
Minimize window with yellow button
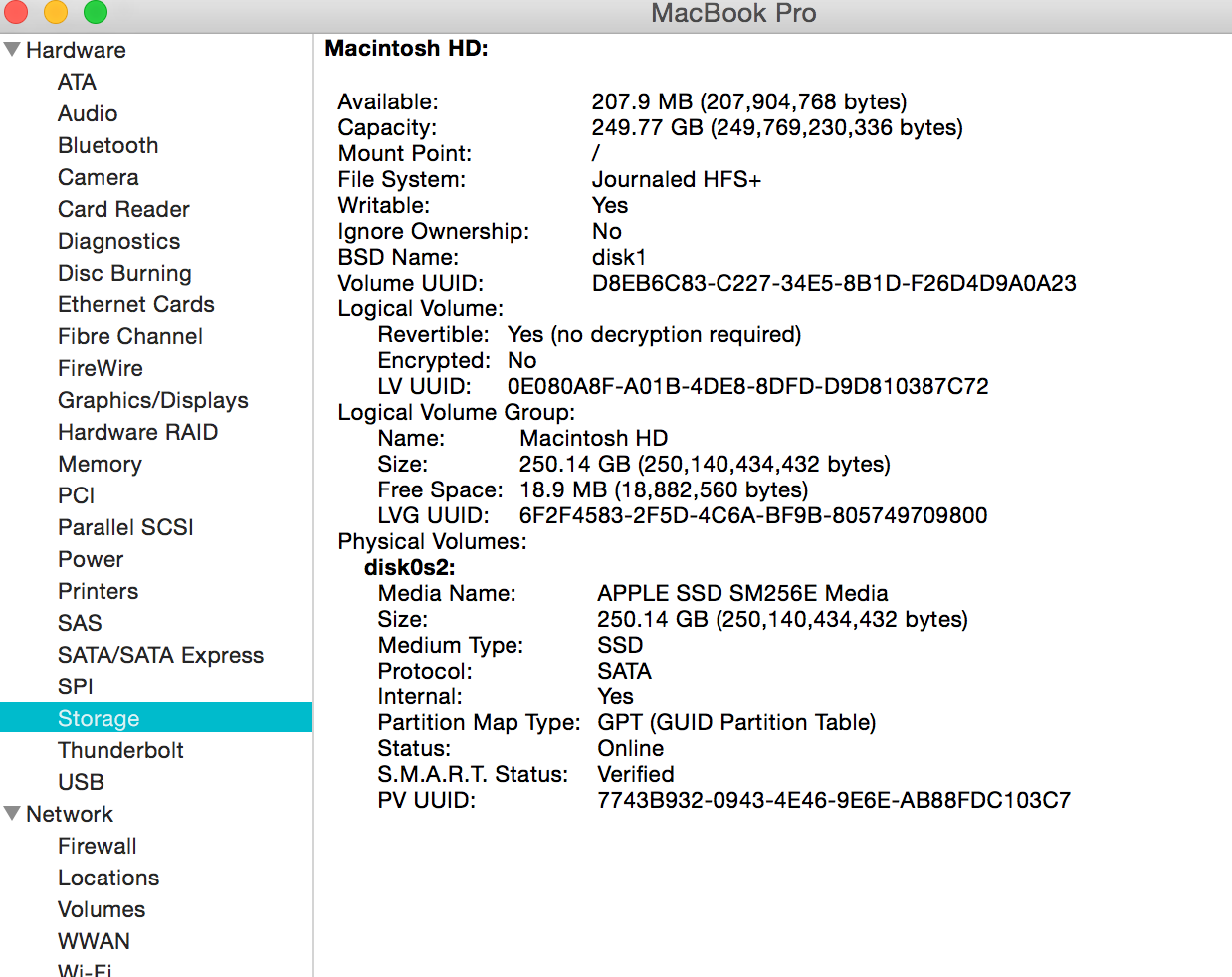point(55,11)
